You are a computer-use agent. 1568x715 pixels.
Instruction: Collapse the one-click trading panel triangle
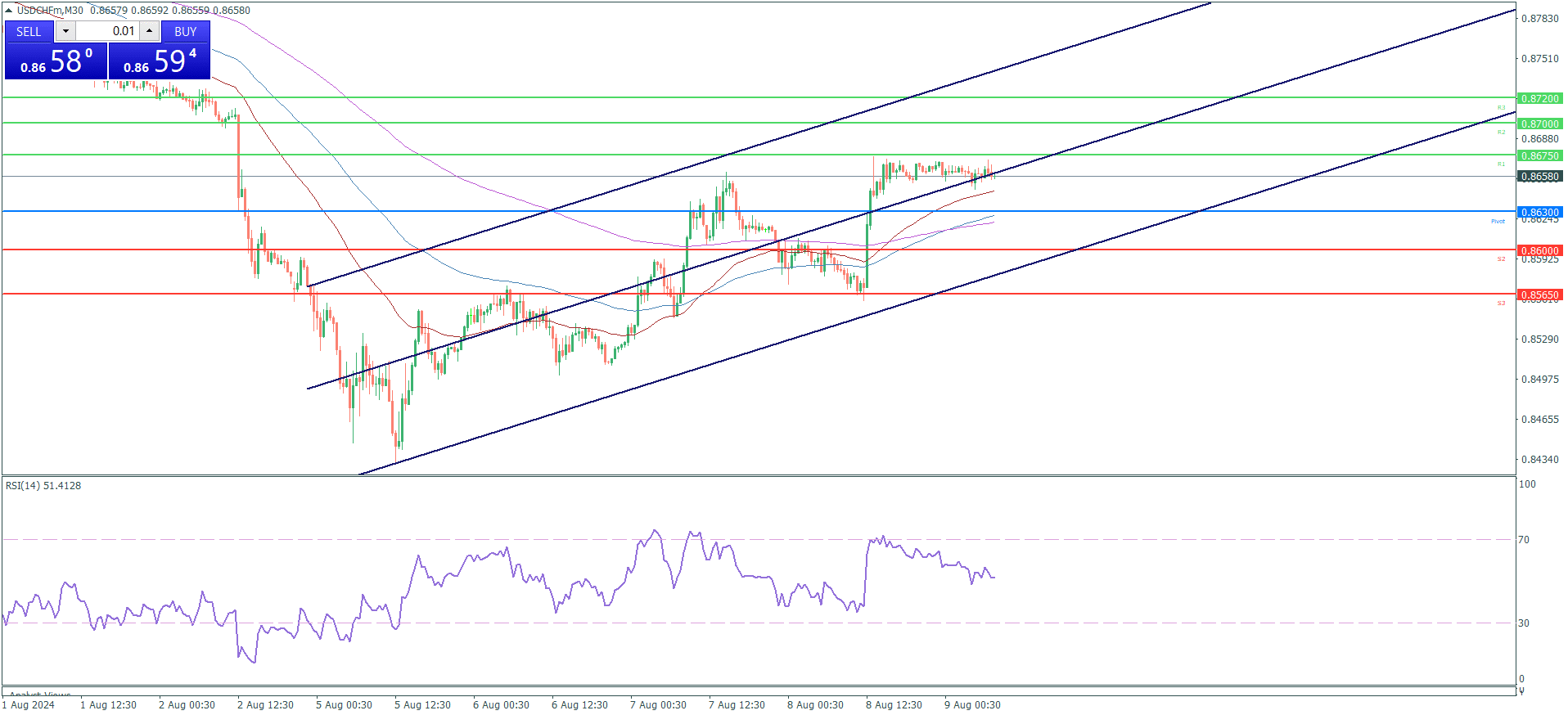click(9, 11)
